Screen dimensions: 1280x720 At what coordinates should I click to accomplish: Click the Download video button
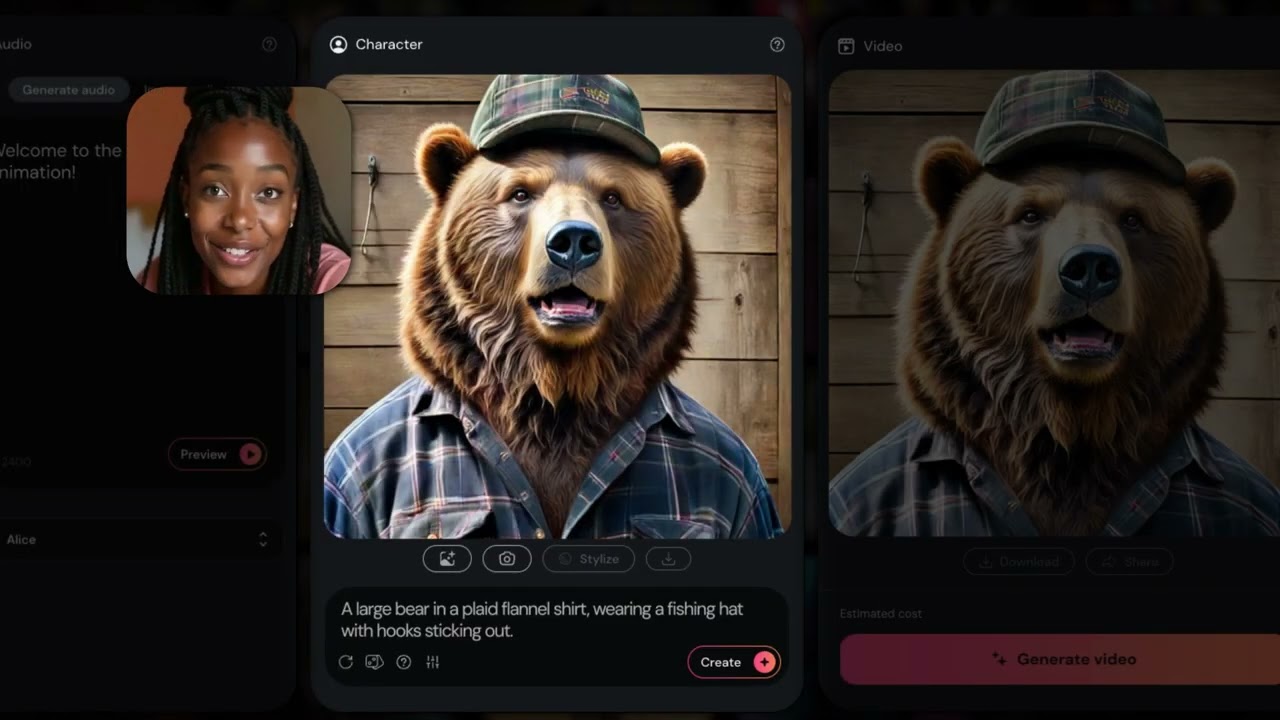(1019, 562)
